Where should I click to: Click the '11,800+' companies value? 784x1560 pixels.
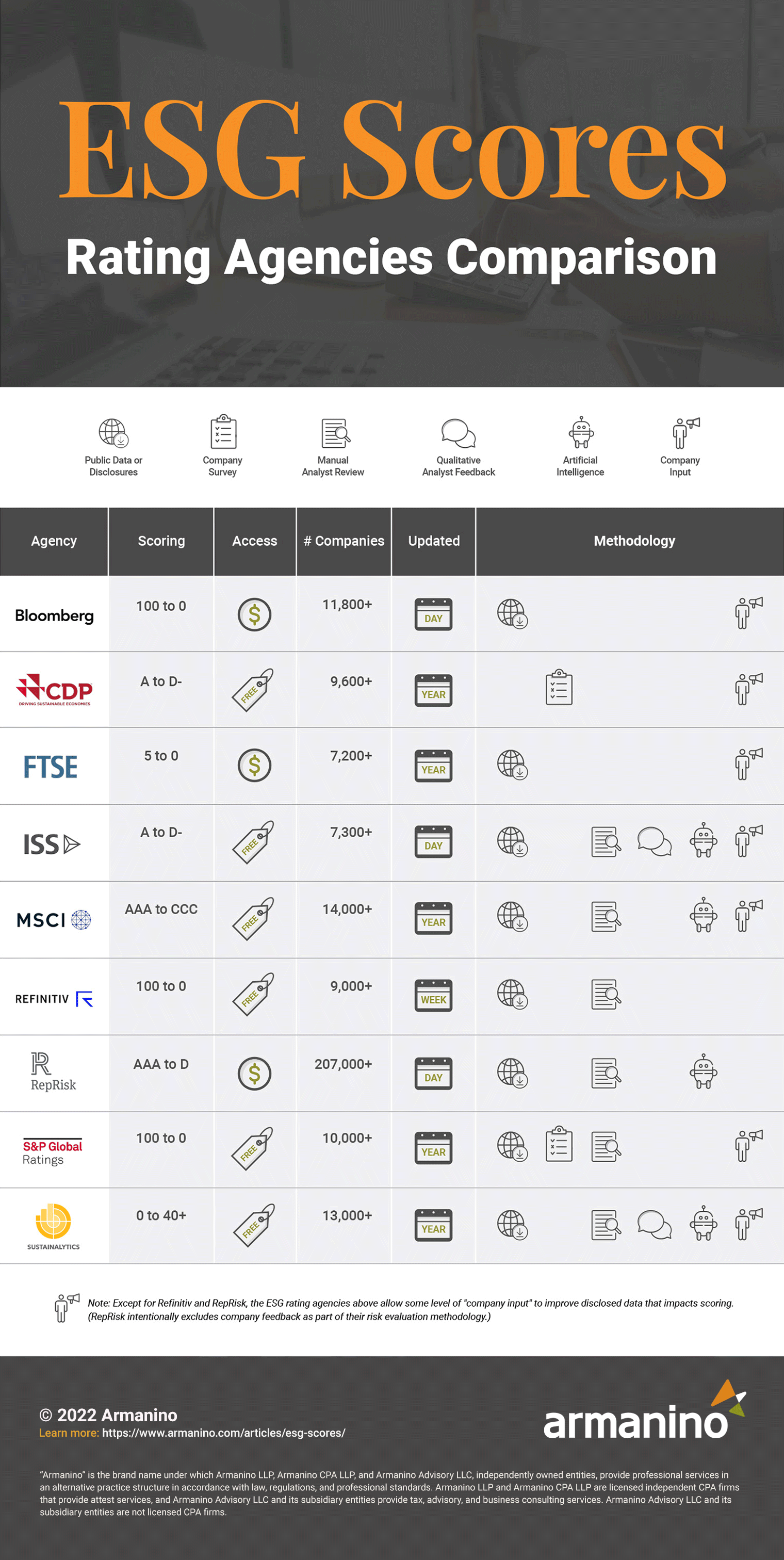tap(347, 605)
